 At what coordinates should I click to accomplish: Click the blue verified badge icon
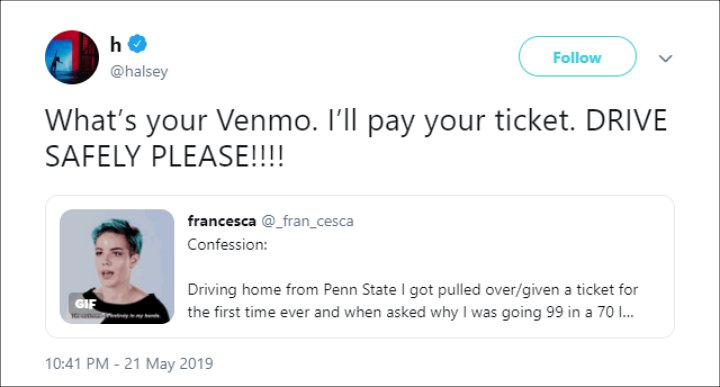coord(137,44)
